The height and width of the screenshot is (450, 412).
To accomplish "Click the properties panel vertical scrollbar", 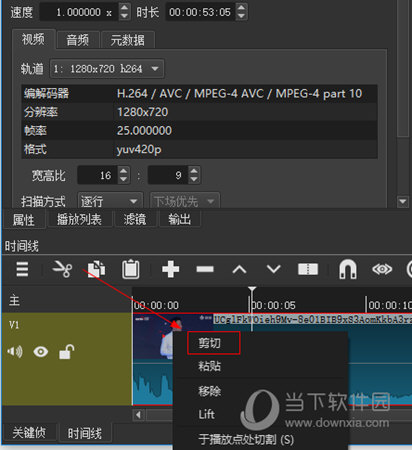I will (403, 68).
